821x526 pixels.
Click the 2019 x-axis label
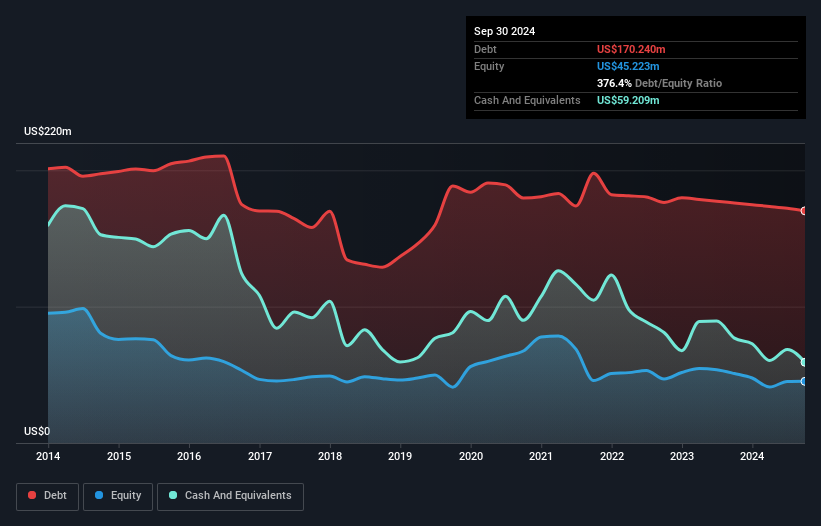(400, 456)
